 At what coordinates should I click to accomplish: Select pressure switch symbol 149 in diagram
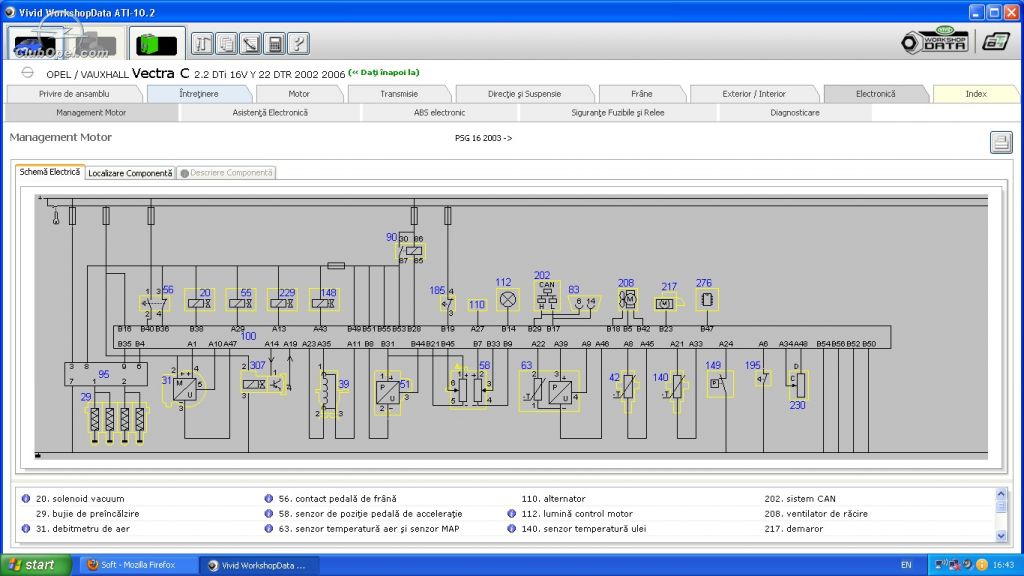719,383
